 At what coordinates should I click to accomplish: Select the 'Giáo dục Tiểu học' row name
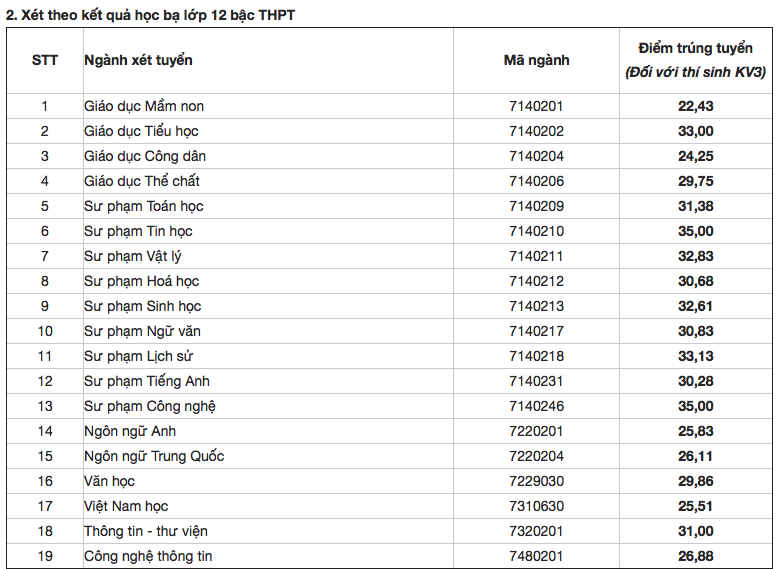(x=141, y=131)
